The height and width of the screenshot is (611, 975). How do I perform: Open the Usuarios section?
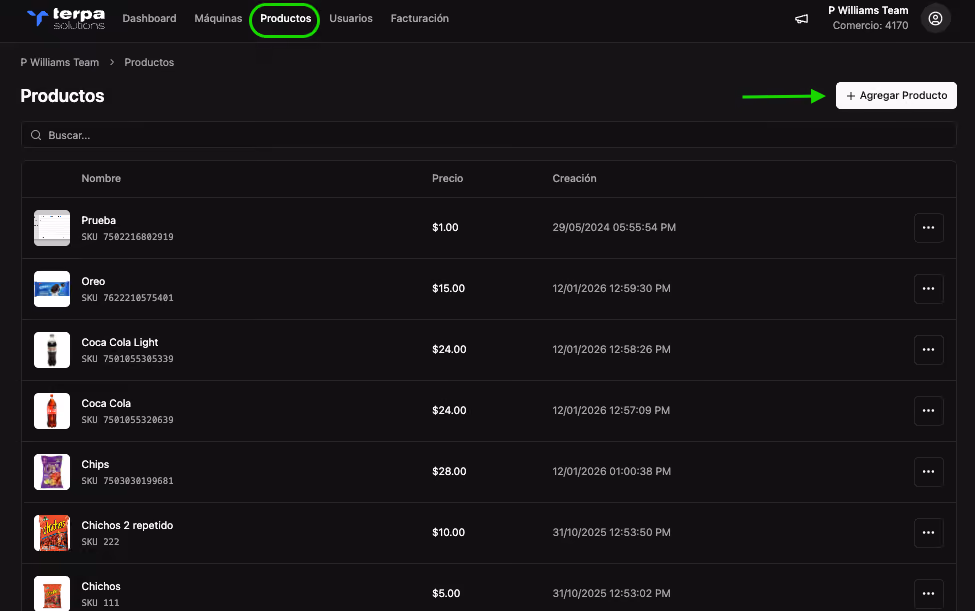[x=351, y=19]
